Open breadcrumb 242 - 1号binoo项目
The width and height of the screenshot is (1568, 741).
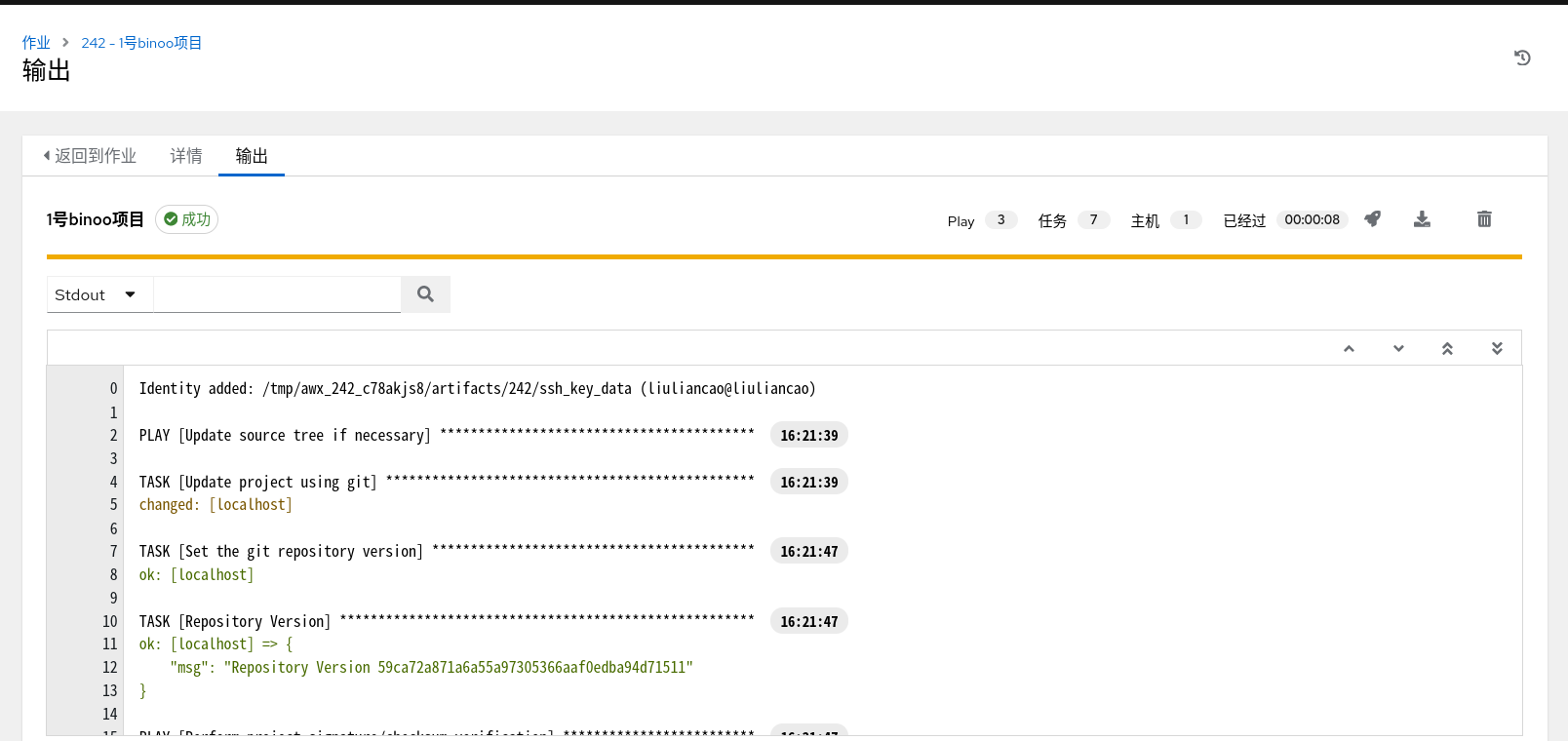pos(141,43)
